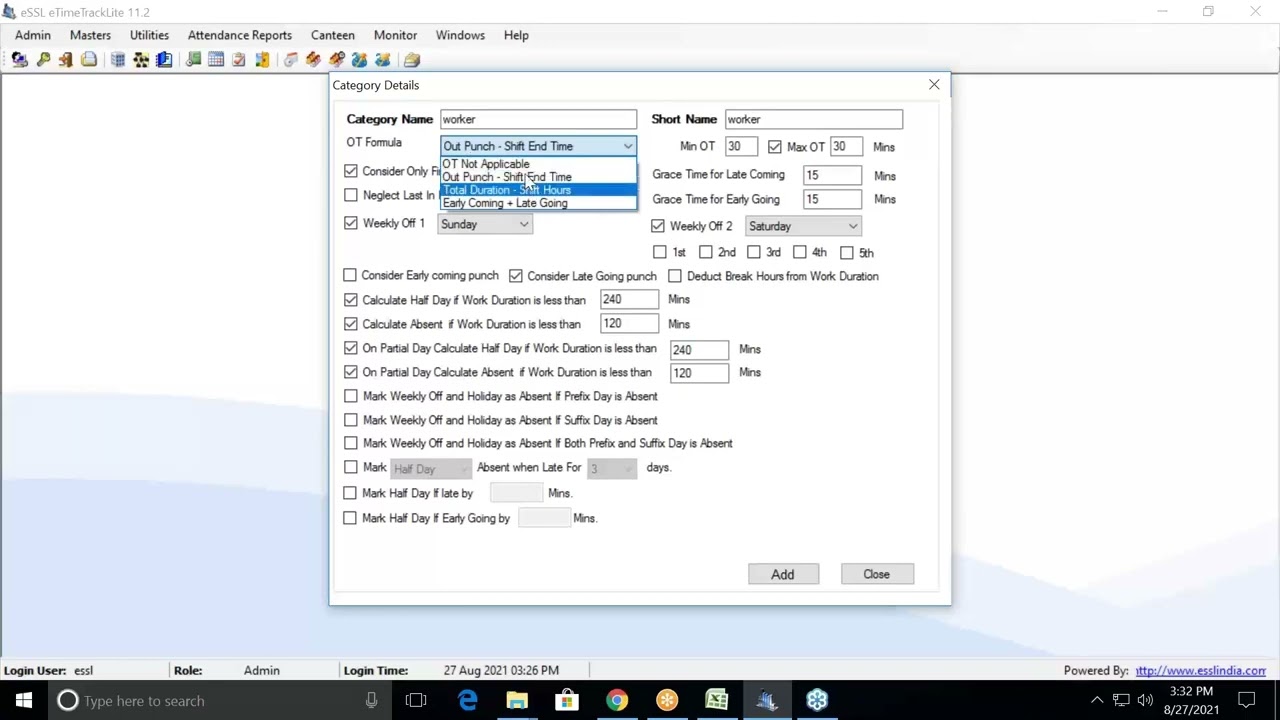Viewport: 1280px width, 720px height.
Task: Click the green key toolbar icon
Action: coord(43,60)
